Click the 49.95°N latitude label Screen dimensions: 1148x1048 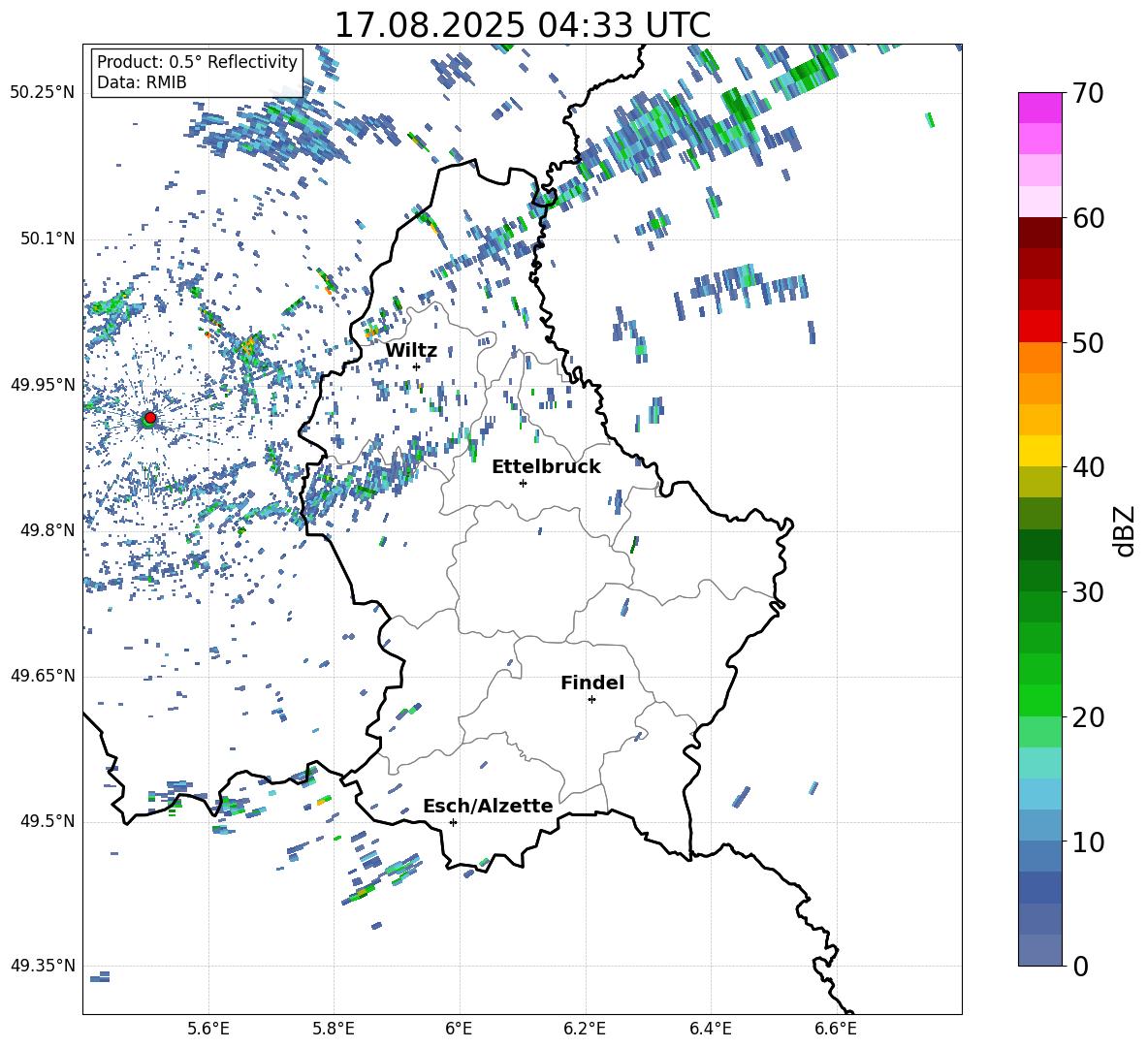click(43, 385)
